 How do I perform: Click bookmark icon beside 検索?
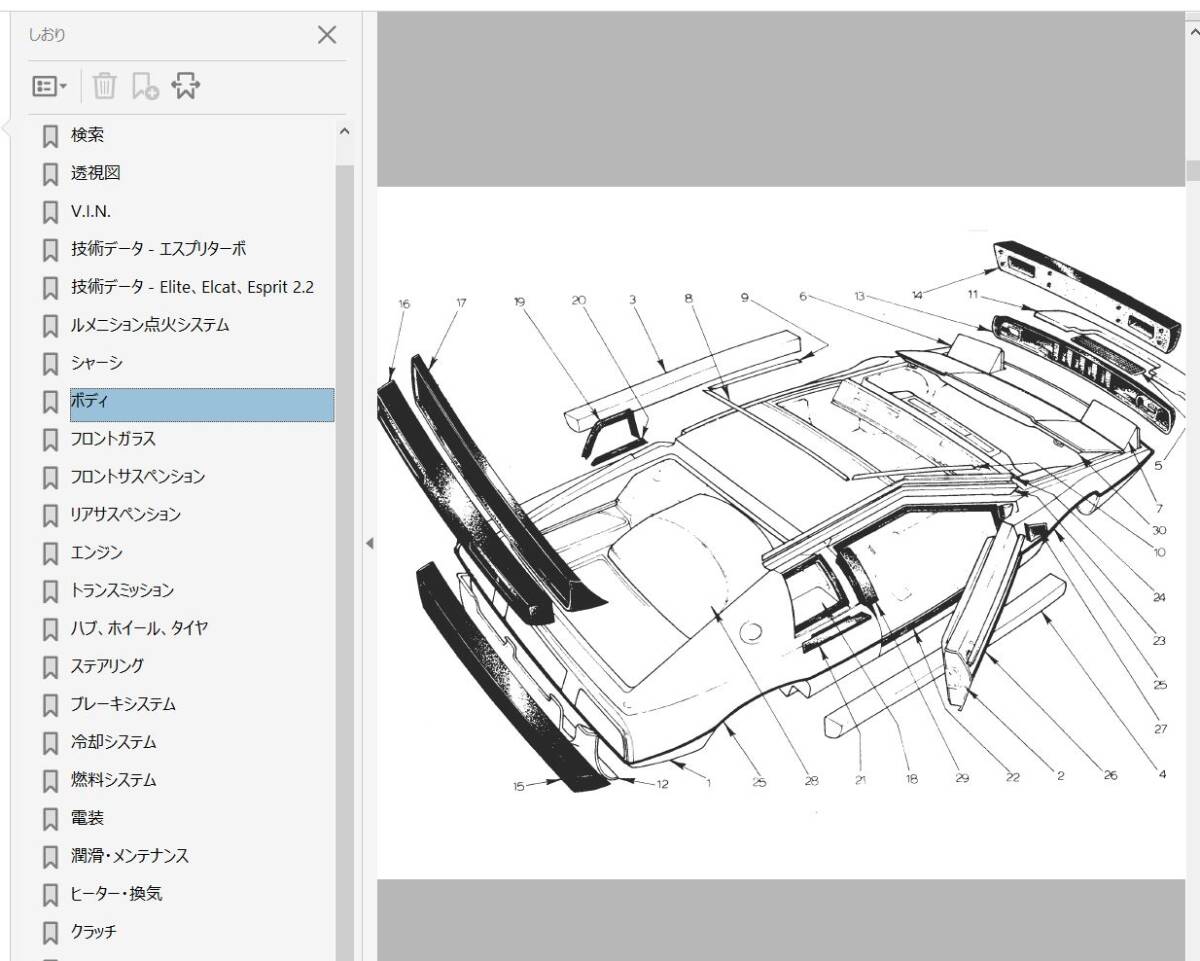tap(50, 136)
